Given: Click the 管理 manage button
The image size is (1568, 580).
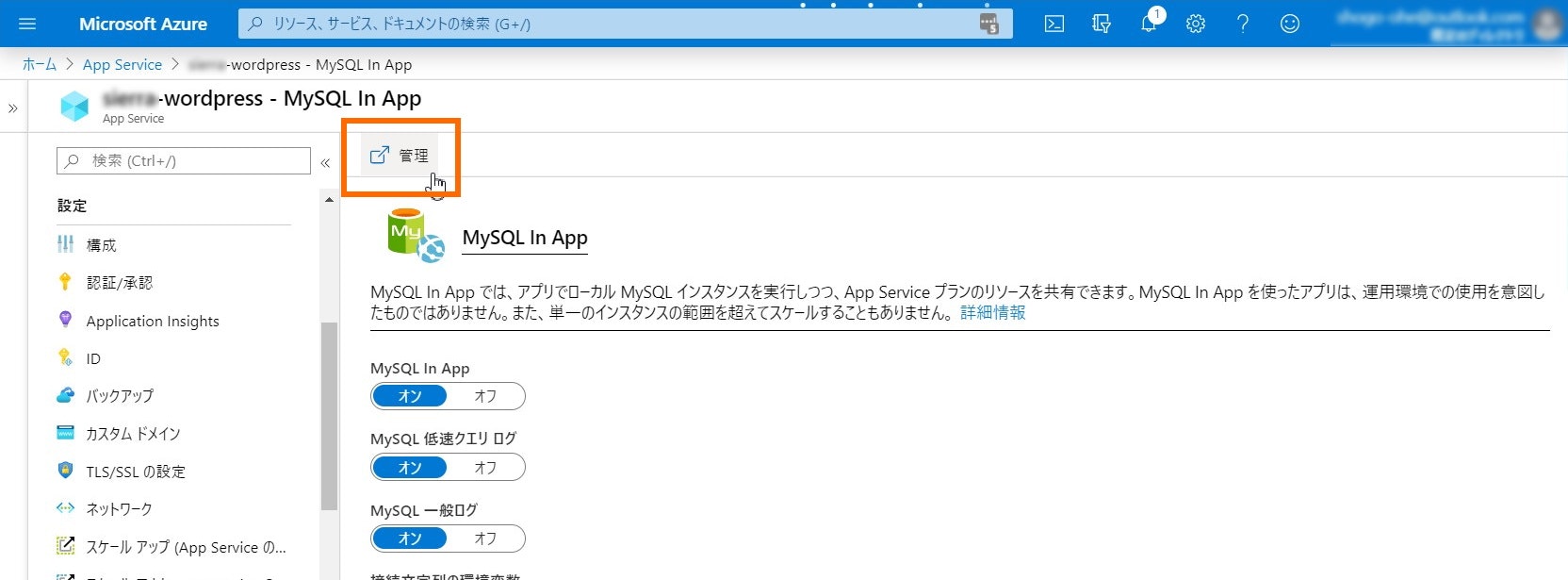Looking at the screenshot, I should point(400,156).
